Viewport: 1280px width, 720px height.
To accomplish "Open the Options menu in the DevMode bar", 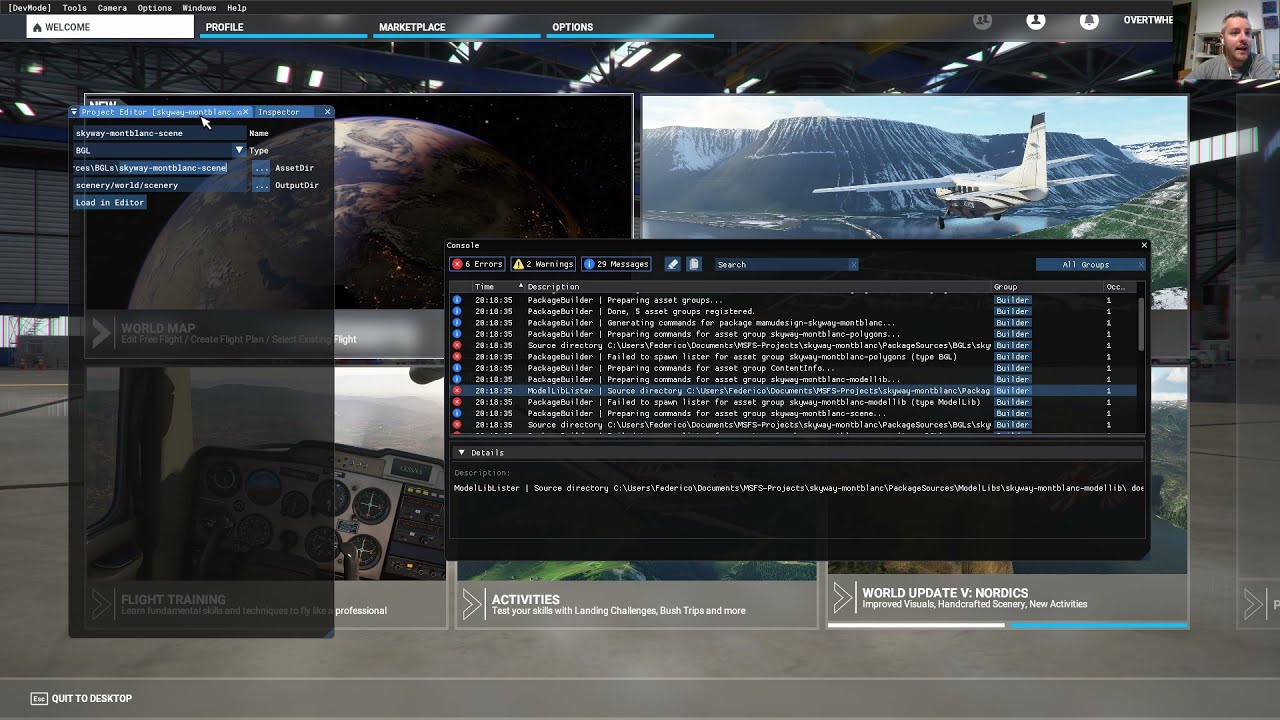I will click(x=155, y=8).
